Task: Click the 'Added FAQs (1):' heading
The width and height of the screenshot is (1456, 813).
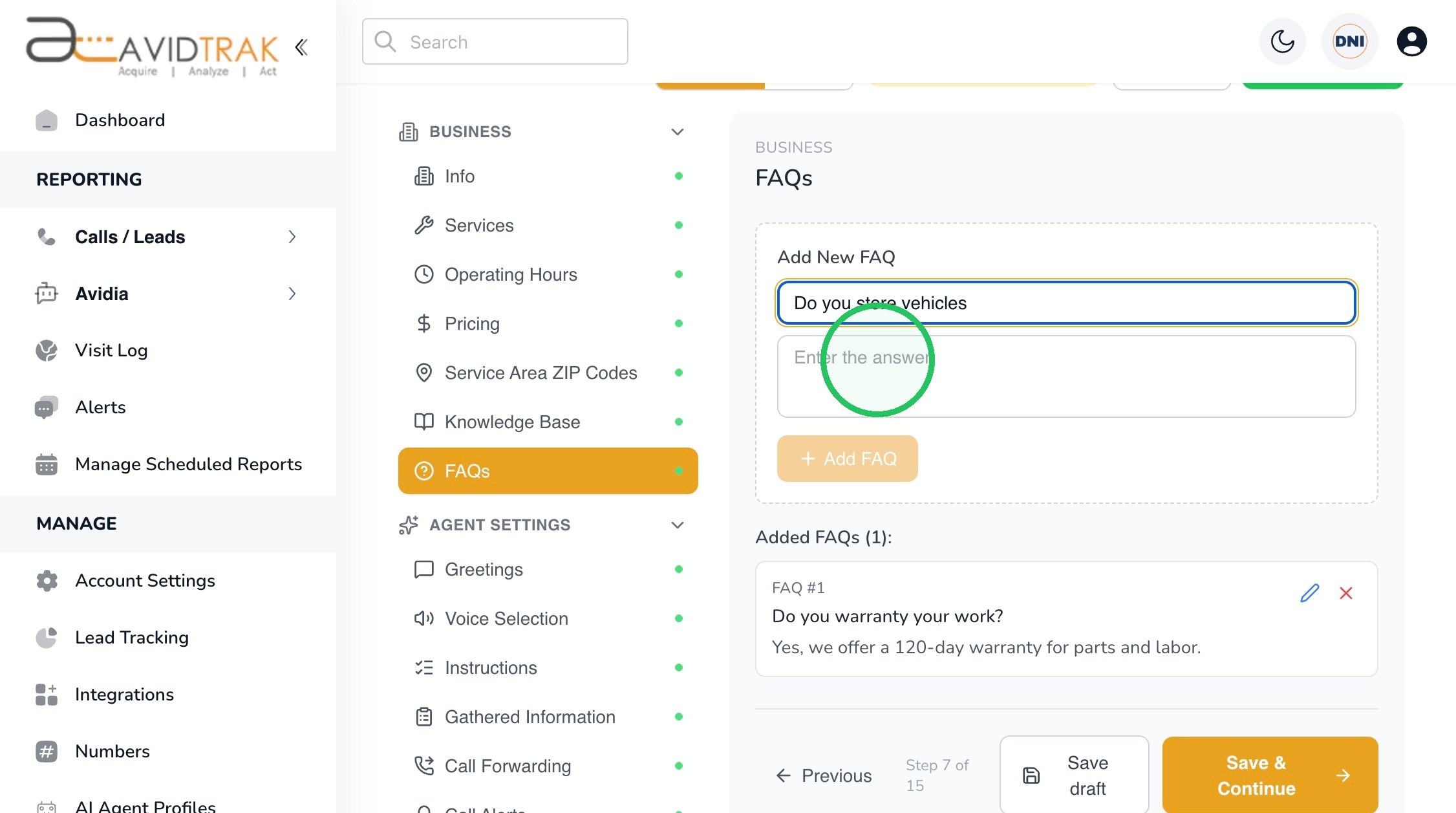Action: pyautogui.click(x=824, y=537)
